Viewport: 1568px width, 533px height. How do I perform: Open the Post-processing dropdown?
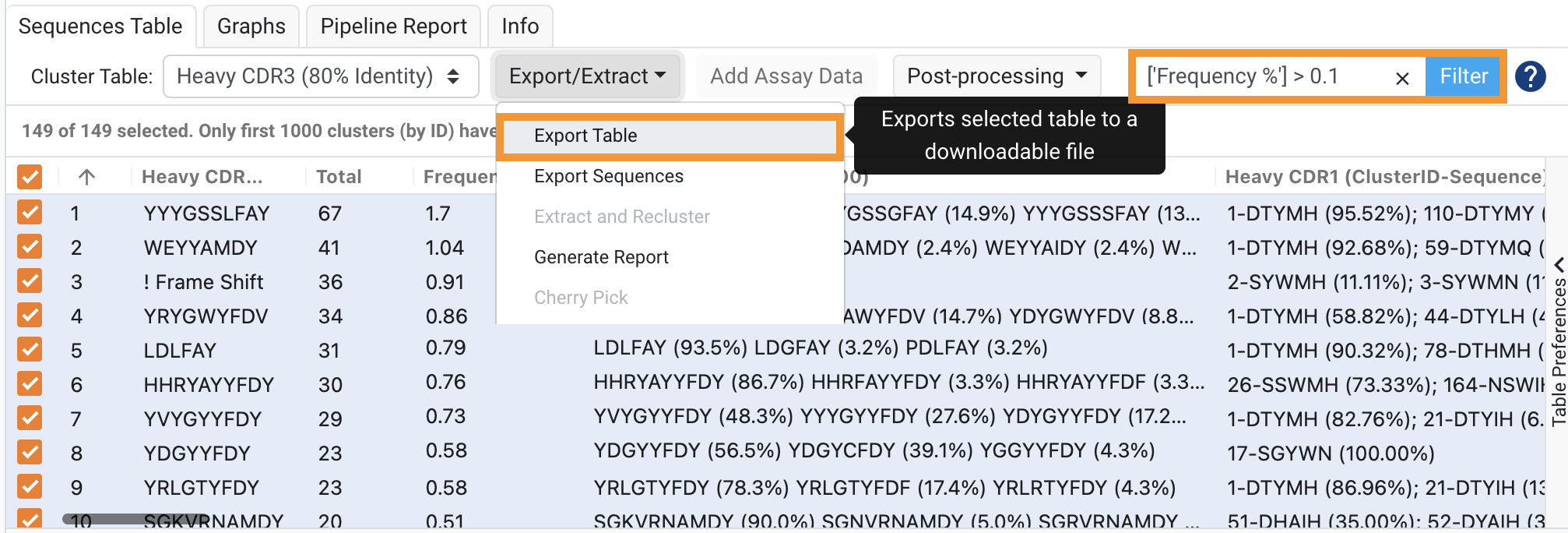[x=997, y=76]
